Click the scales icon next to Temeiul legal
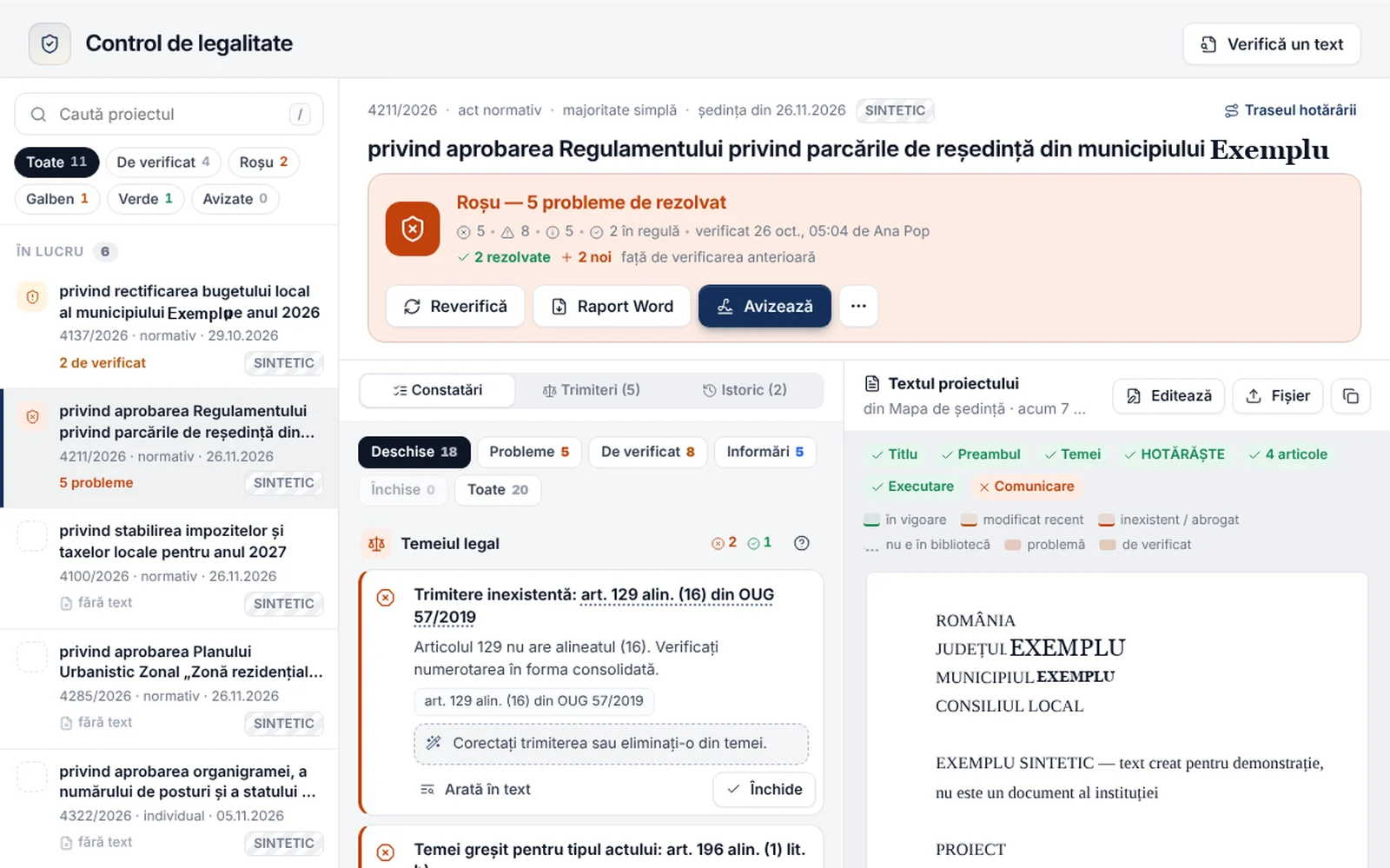The image size is (1390, 868). [376, 544]
